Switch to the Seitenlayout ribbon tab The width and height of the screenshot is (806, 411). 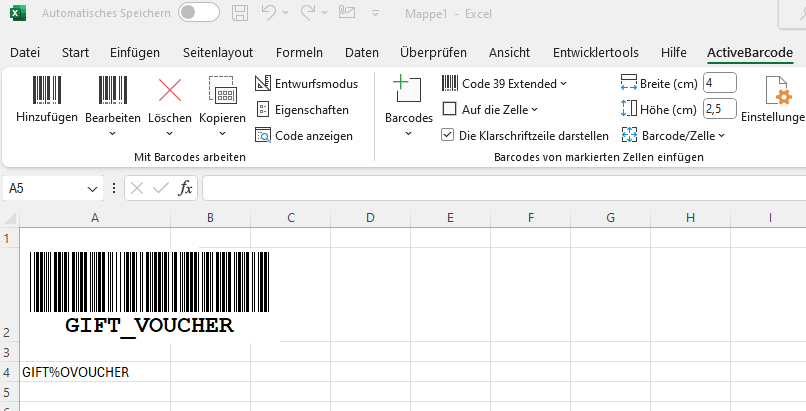(x=218, y=52)
